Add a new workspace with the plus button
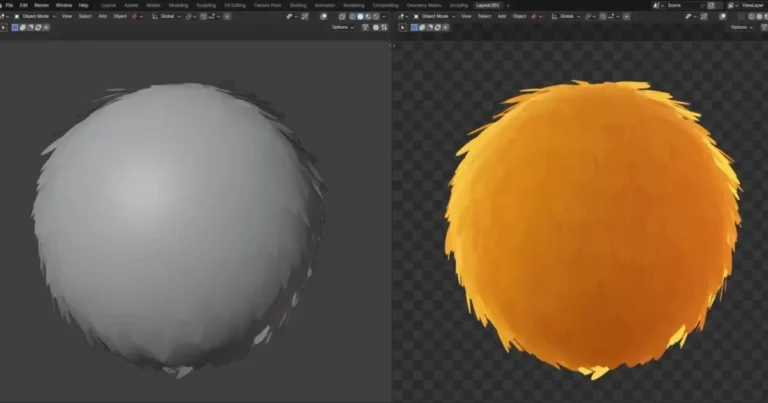Image resolution: width=768 pixels, height=403 pixels. tap(508, 5)
